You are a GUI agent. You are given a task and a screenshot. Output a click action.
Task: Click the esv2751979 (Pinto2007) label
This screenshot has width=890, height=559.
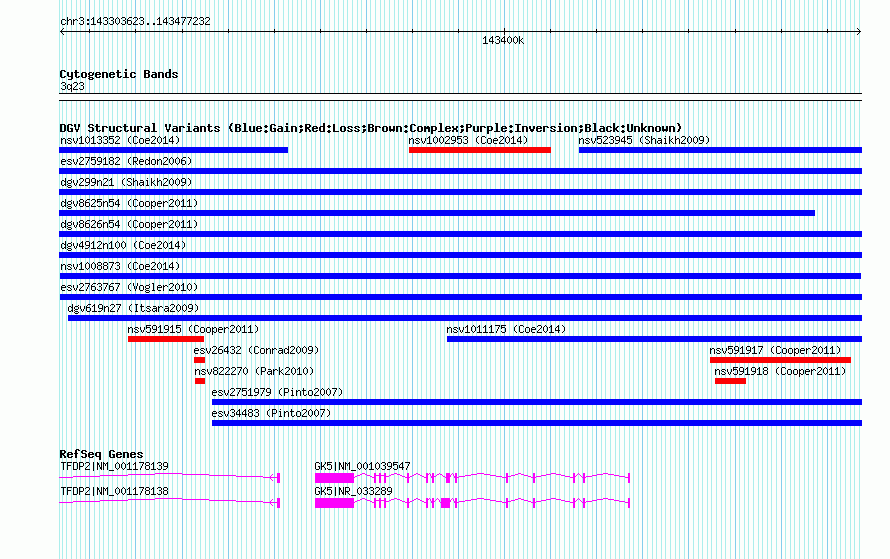tap(278, 392)
